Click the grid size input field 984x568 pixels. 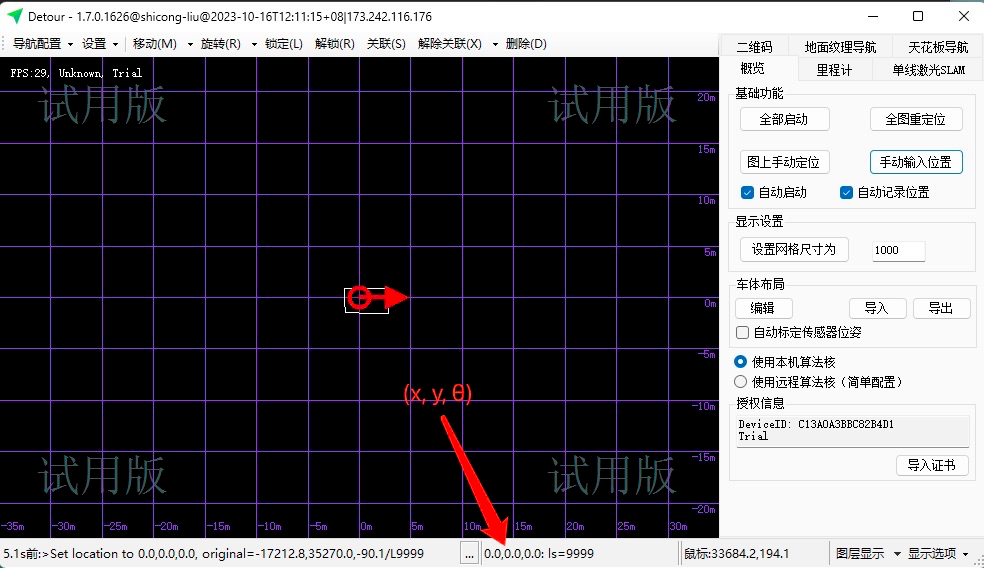coord(898,250)
